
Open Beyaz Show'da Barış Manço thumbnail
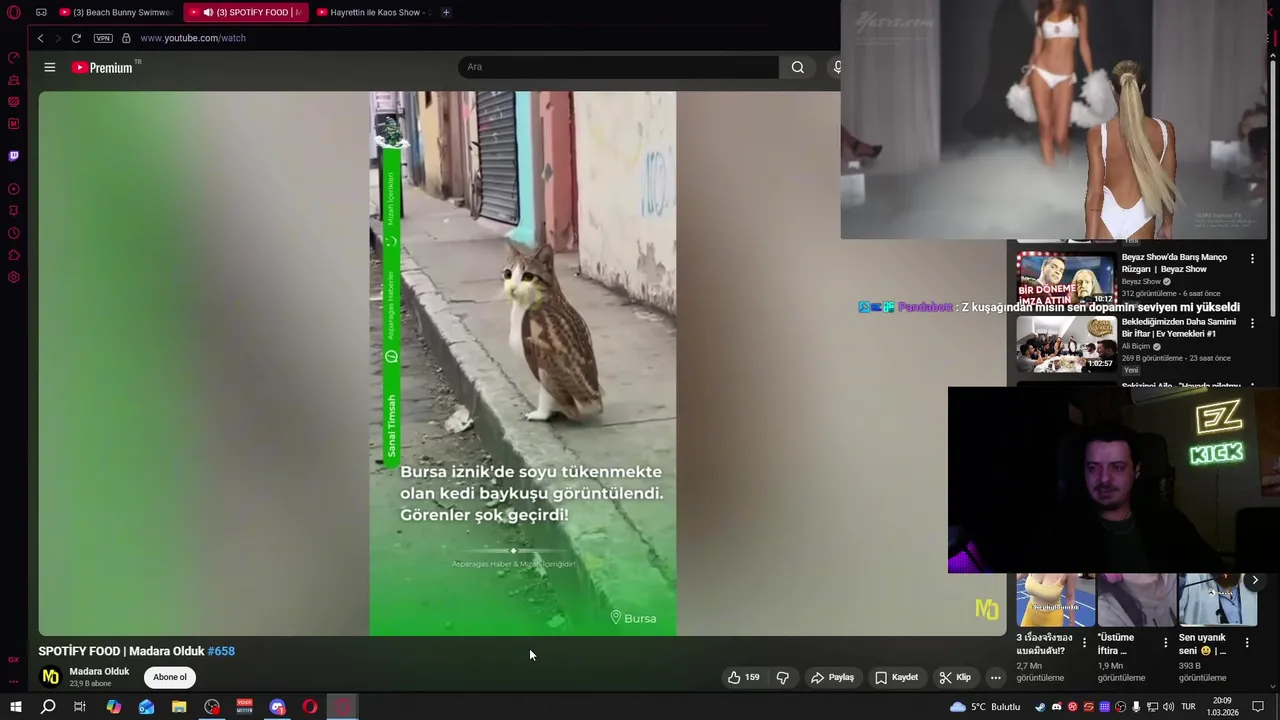click(1066, 277)
